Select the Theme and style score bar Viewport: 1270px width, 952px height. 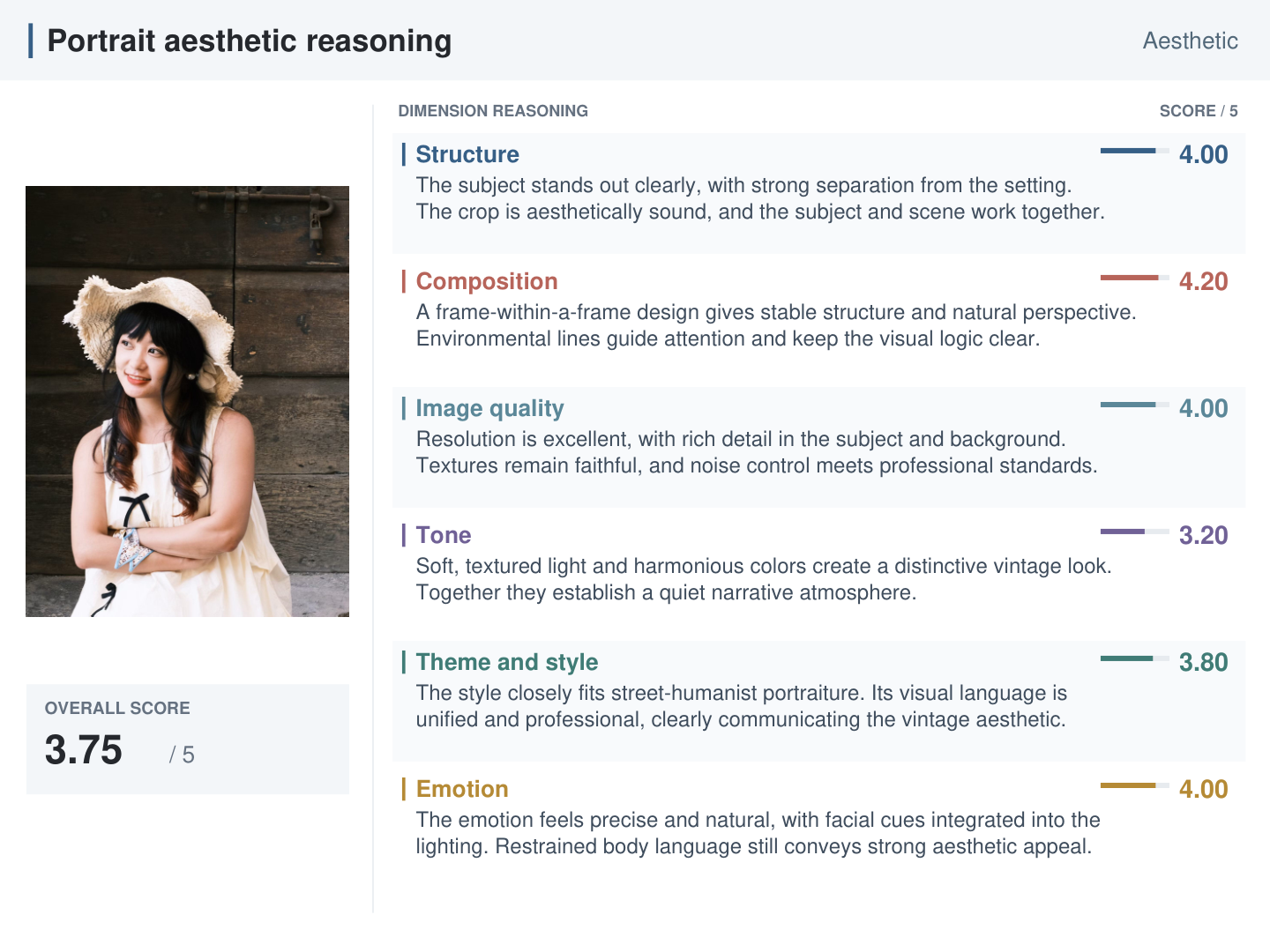(x=1135, y=658)
